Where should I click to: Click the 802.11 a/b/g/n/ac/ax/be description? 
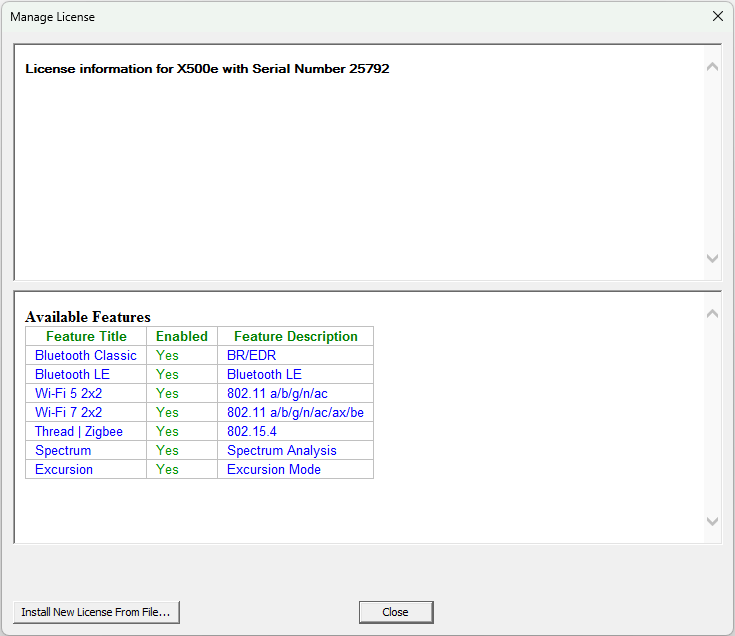(x=295, y=412)
